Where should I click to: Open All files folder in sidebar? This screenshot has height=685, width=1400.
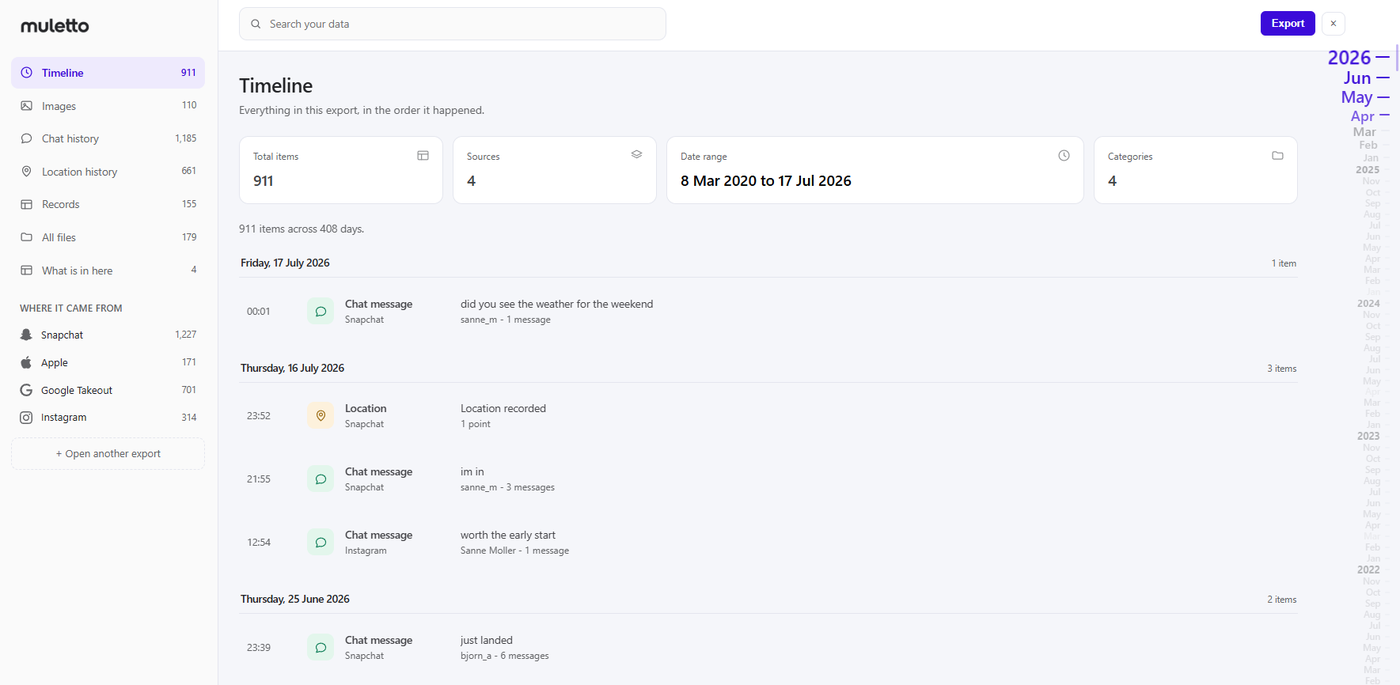108,237
